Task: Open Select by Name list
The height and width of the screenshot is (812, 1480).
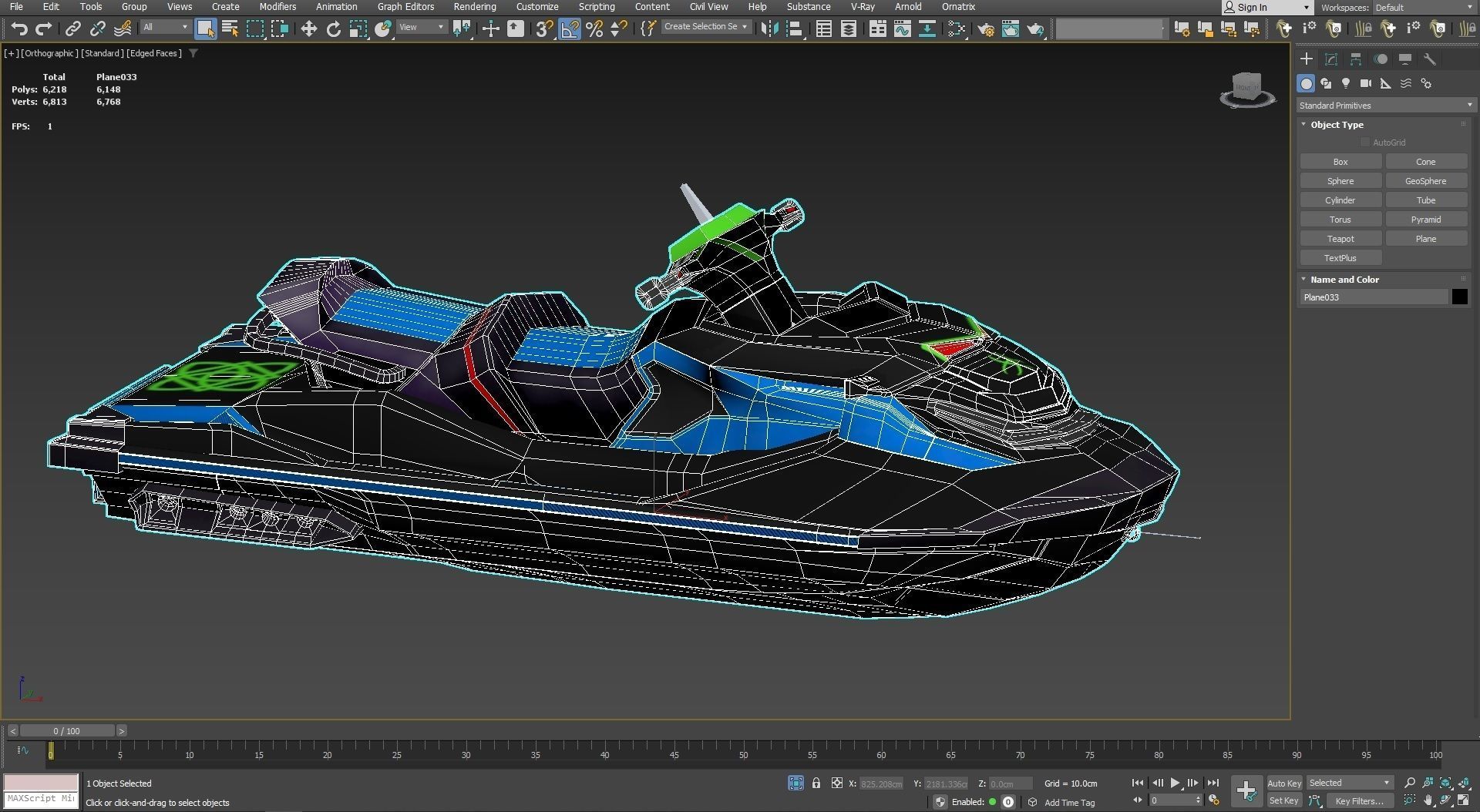Action: coord(230,29)
